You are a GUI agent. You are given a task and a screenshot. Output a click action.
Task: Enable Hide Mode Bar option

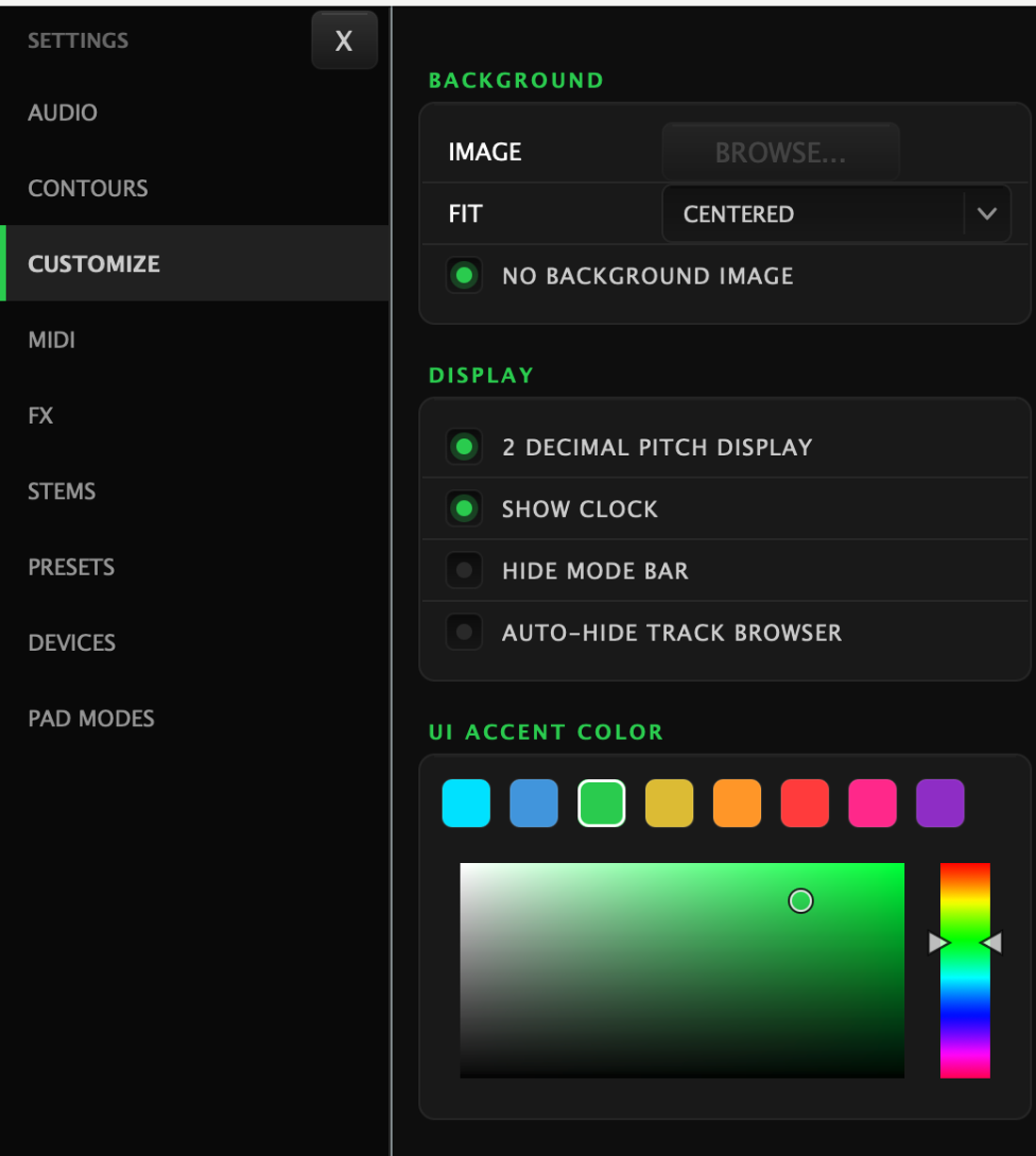[x=464, y=571]
